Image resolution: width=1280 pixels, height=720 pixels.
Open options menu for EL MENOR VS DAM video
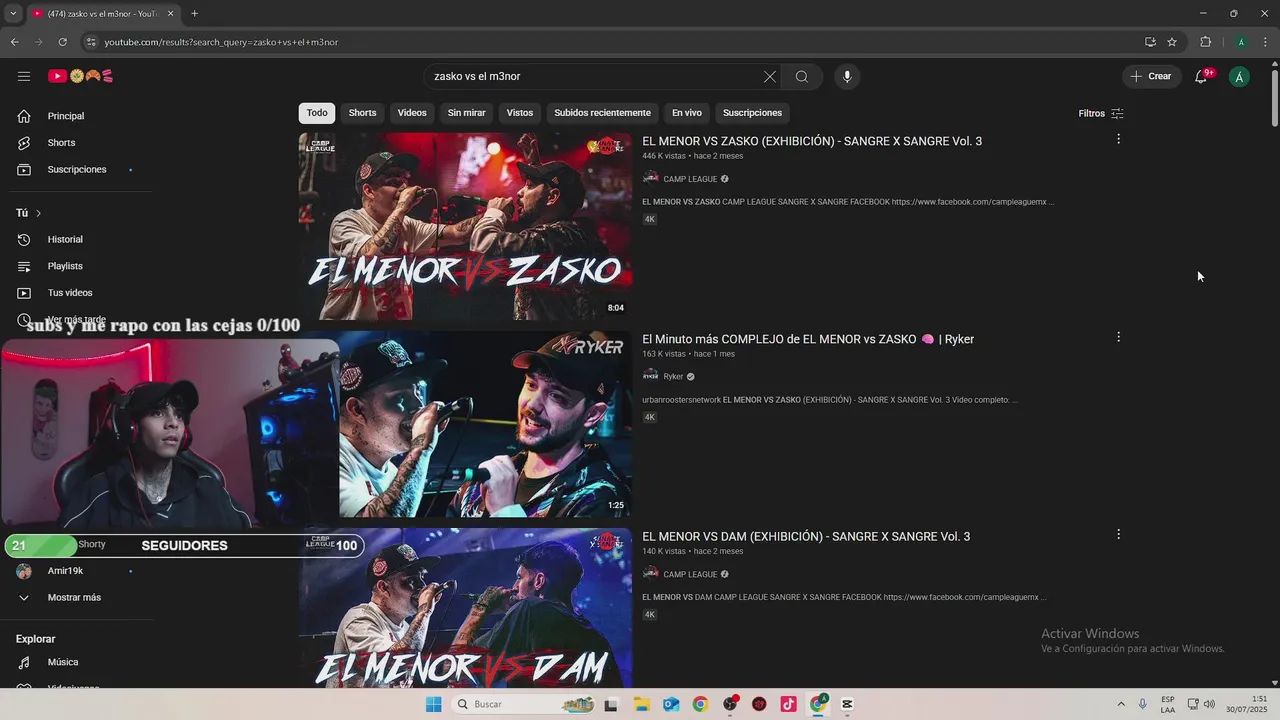1118,535
